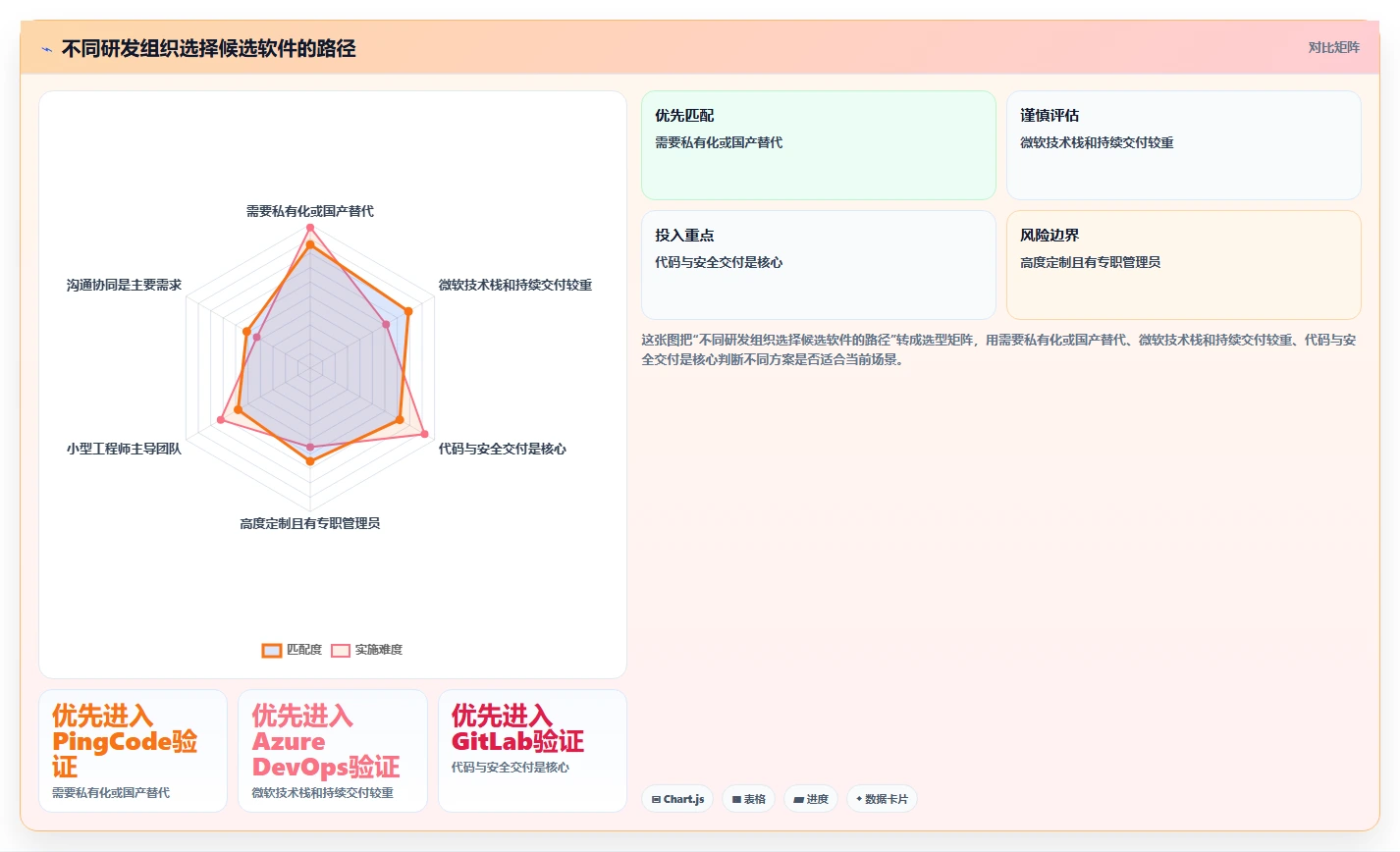Screen dimensions: 1400x852
Task: Click the 需要私有化或国产替代 radar axis label
Action: 310,211
